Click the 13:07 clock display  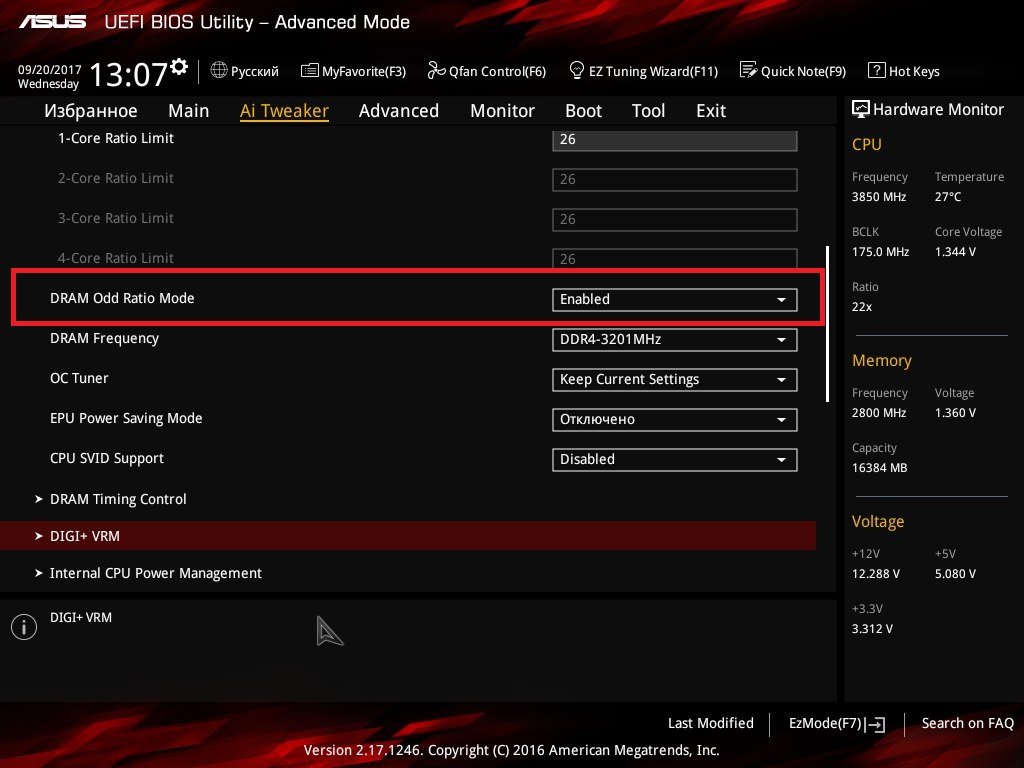pyautogui.click(x=128, y=74)
